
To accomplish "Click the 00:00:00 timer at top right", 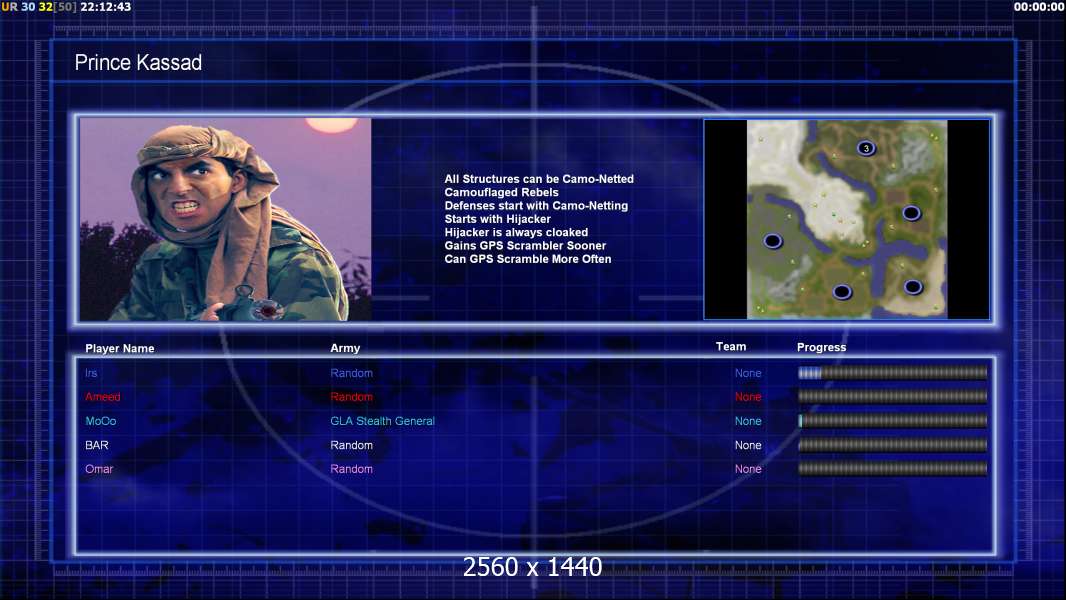I will 1038,7.
